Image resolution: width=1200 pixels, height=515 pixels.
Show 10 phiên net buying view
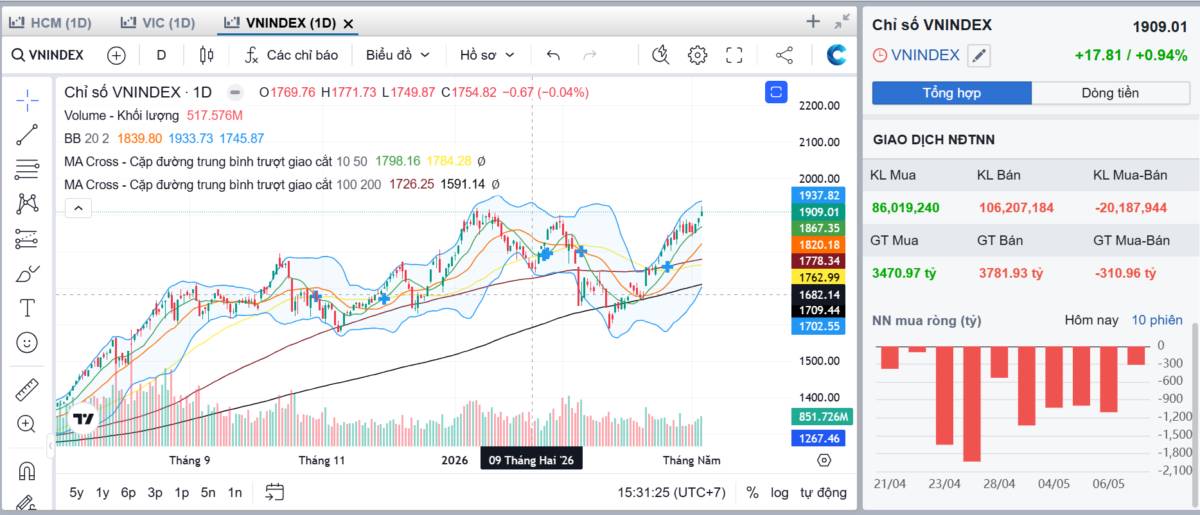point(1157,320)
